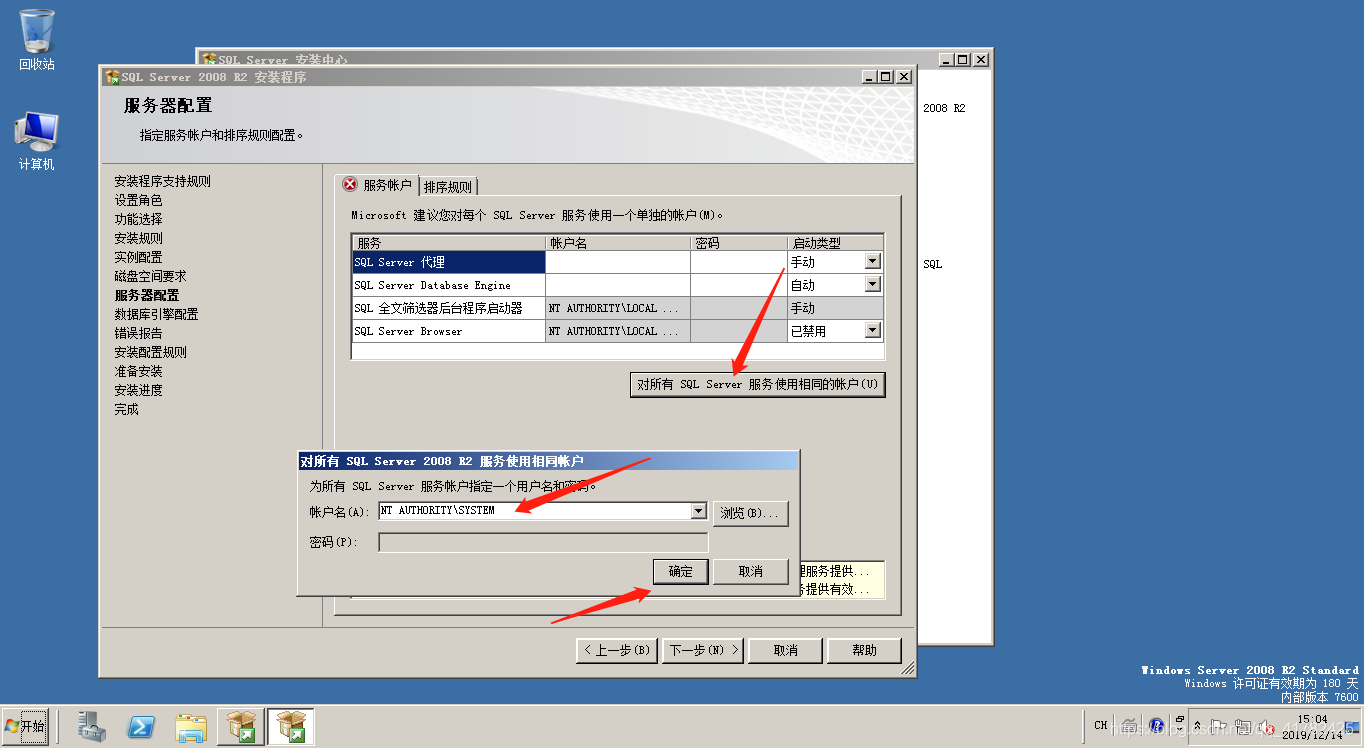Proceed with 下一步(N) button

click(704, 650)
